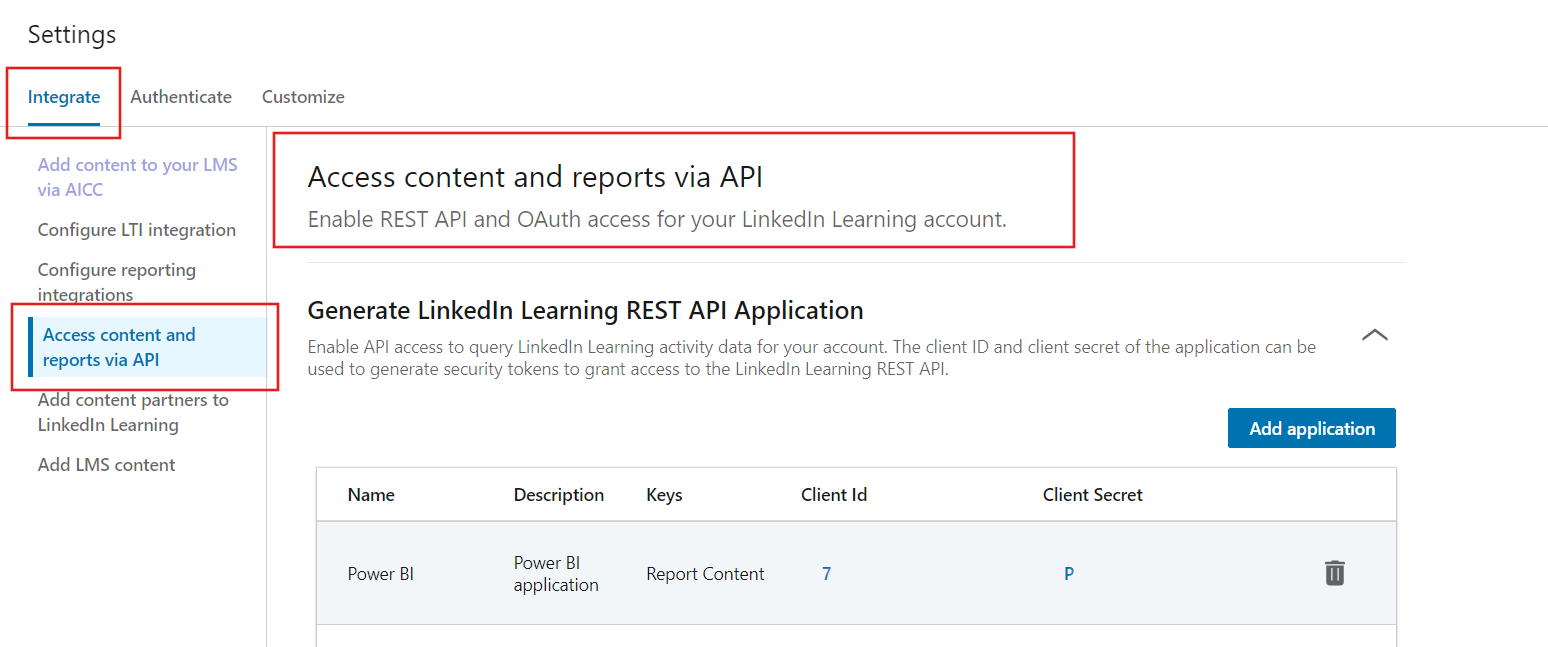Screen dimensions: 1548x647
Task: Click the Keys column header
Action: click(664, 494)
